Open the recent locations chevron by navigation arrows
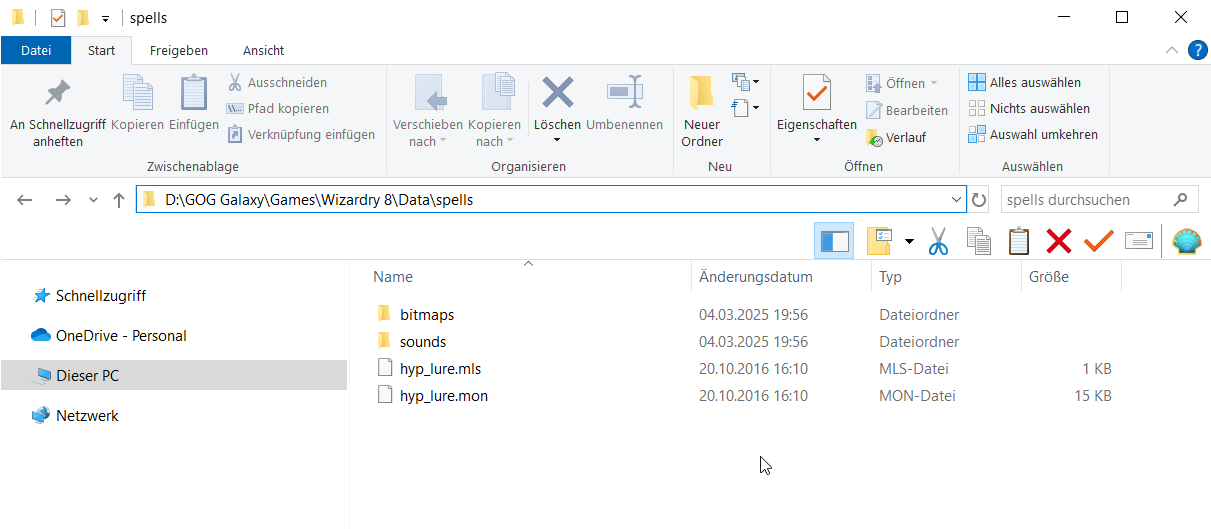 click(94, 200)
